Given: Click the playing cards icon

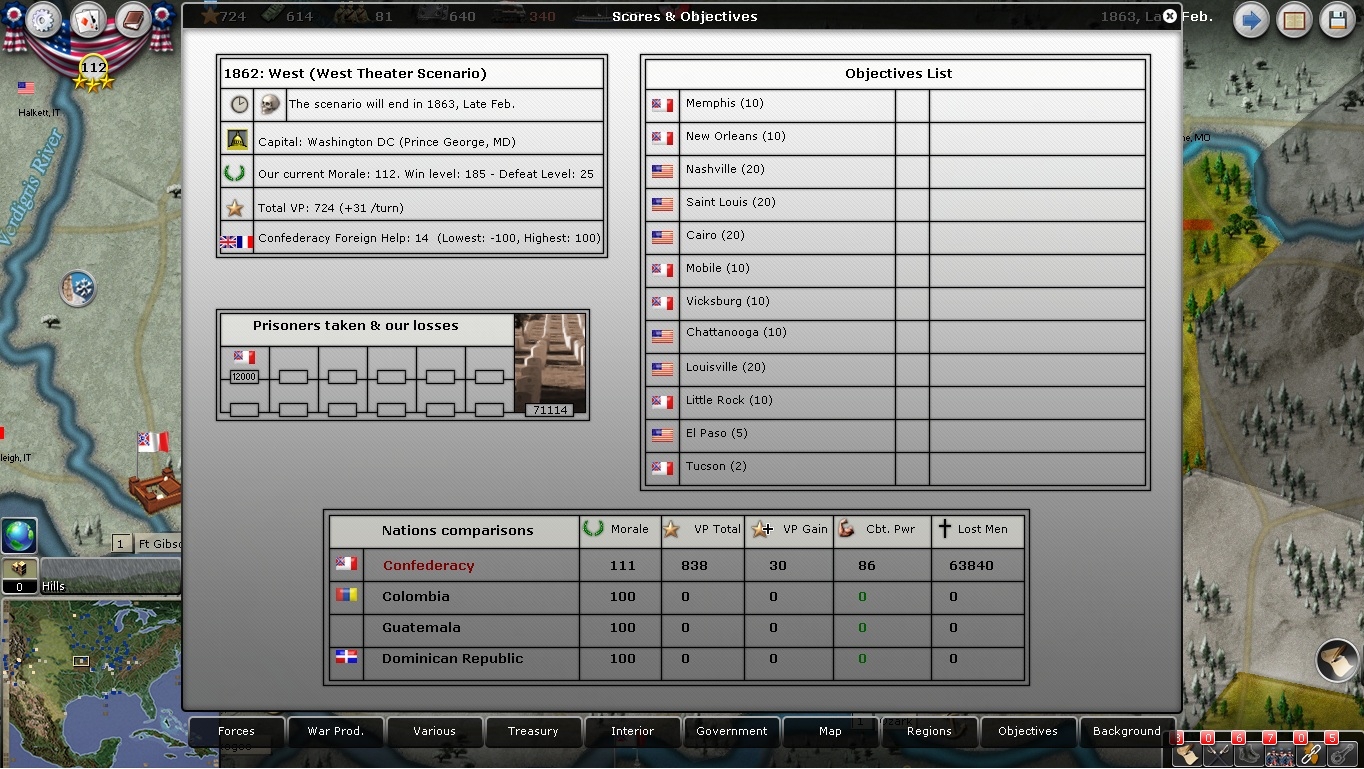Looking at the screenshot, I should tap(88, 20).
